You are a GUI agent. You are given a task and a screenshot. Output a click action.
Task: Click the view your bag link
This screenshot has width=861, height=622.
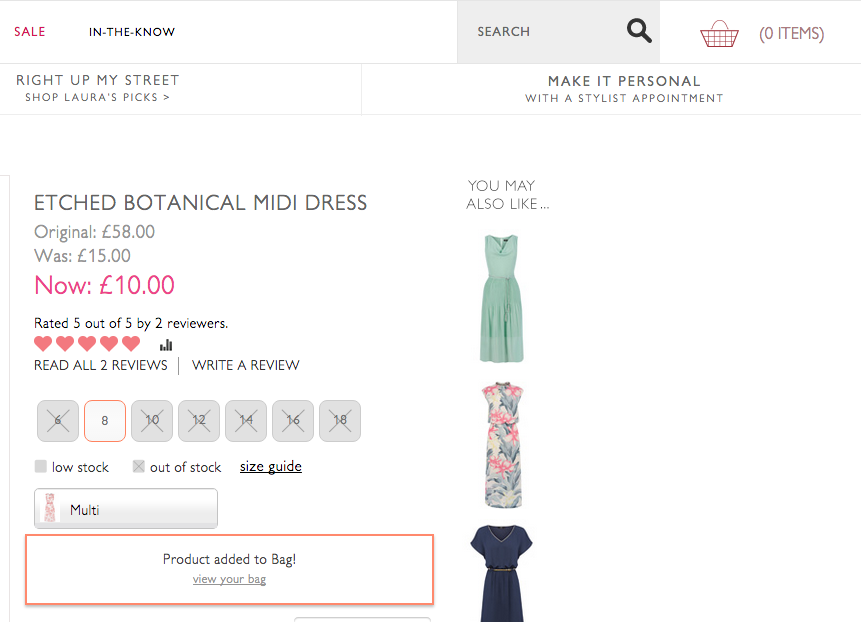coord(229,579)
